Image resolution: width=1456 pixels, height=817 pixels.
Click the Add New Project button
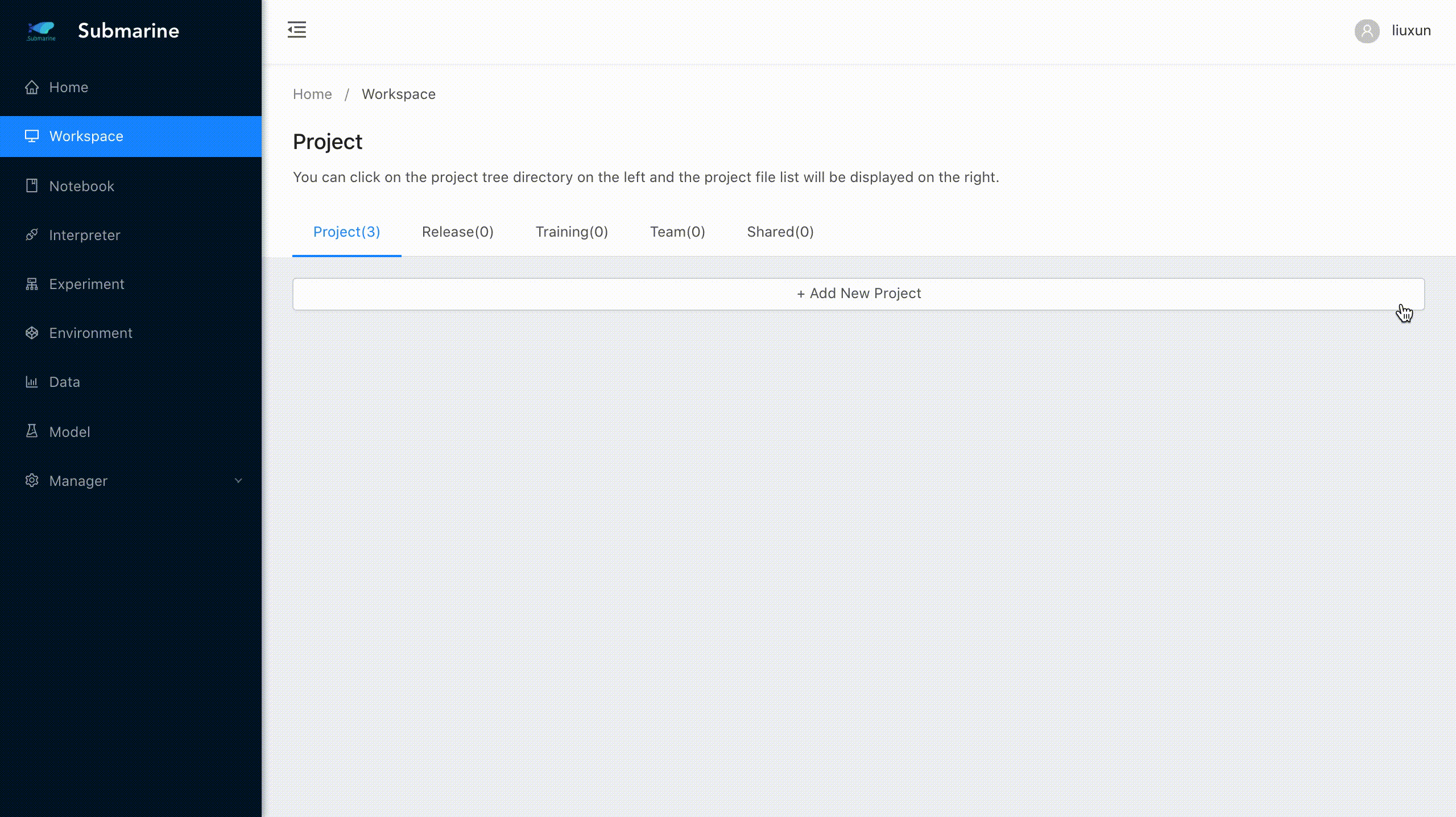[858, 294]
